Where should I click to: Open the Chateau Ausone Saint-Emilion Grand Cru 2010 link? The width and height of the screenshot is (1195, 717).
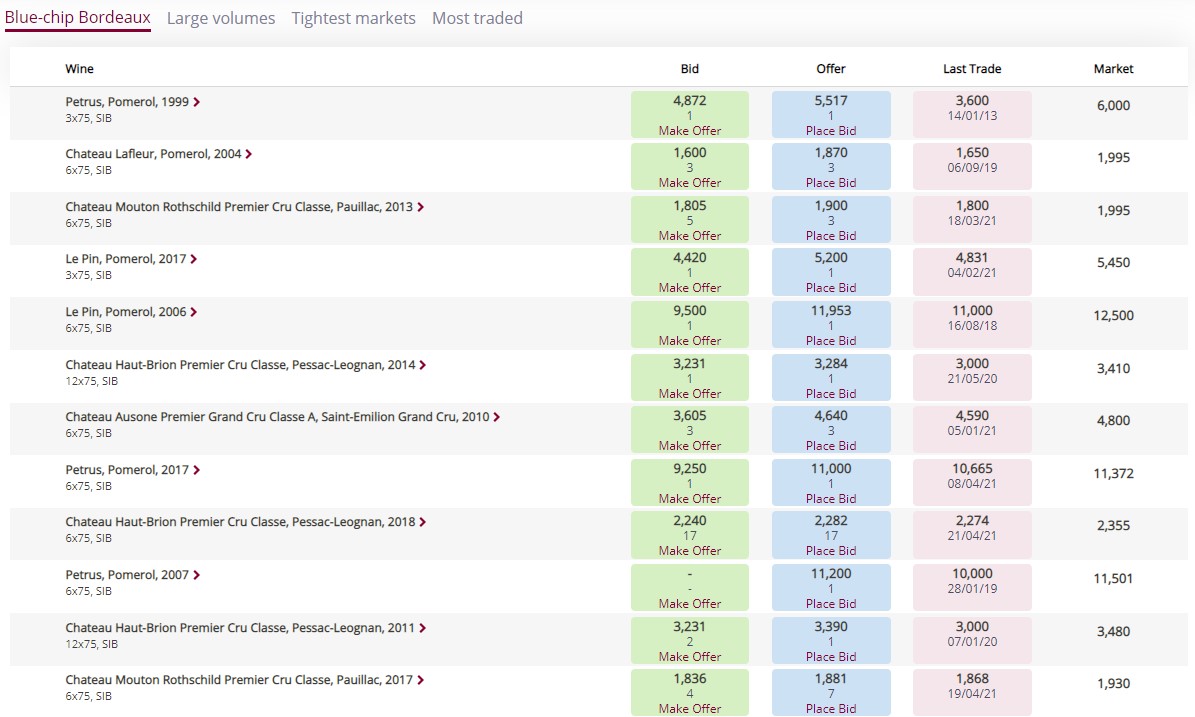click(x=277, y=418)
